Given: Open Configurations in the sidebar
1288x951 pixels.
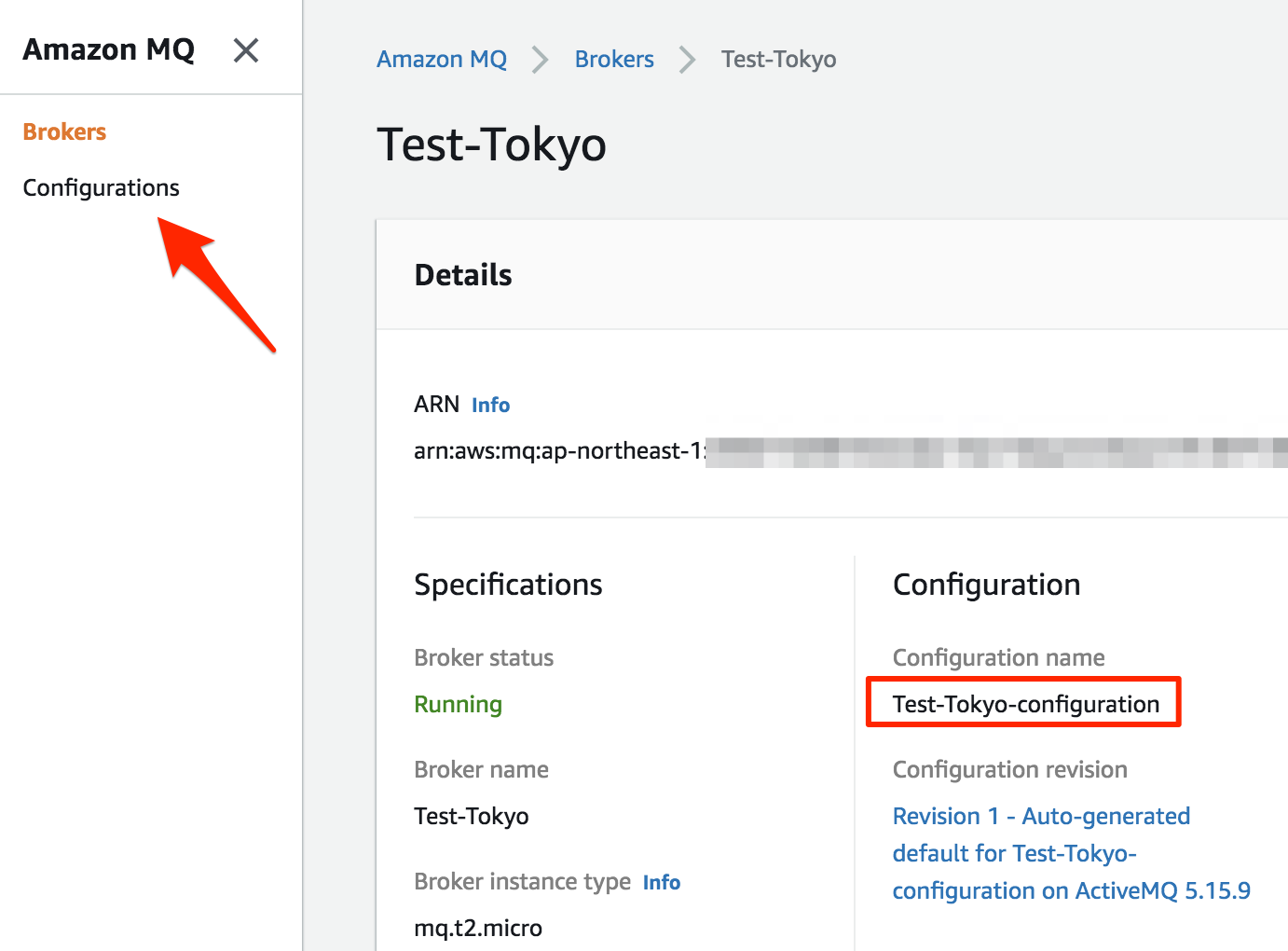Looking at the screenshot, I should tap(101, 187).
